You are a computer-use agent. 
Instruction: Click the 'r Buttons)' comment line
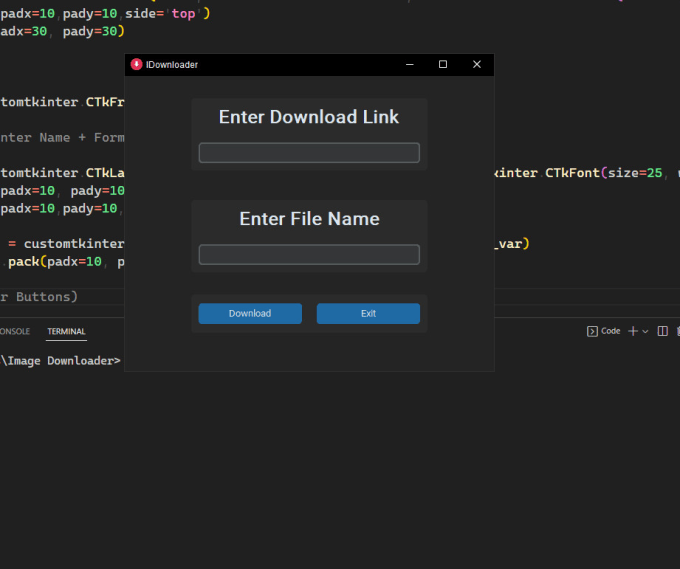39,297
